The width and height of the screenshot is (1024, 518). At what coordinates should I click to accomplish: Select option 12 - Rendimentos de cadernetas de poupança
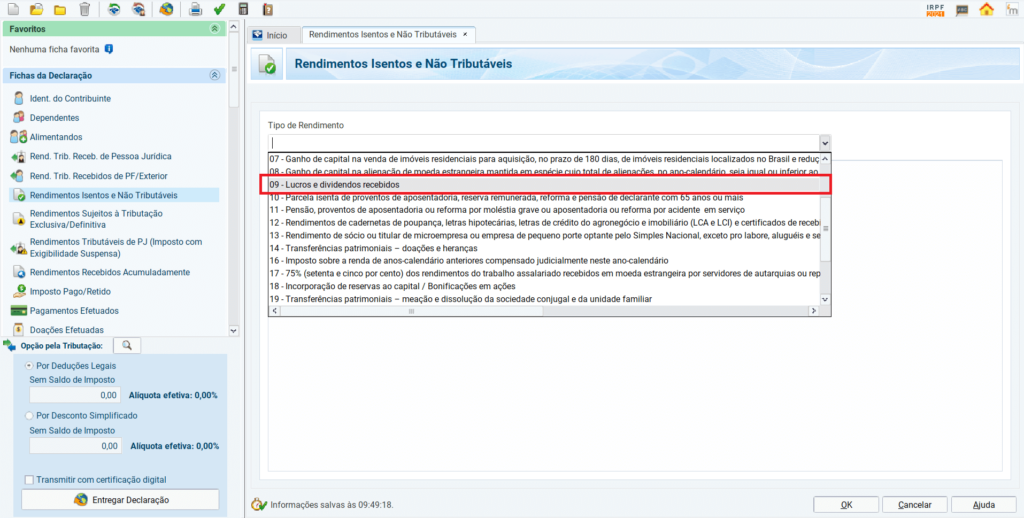click(x=543, y=223)
